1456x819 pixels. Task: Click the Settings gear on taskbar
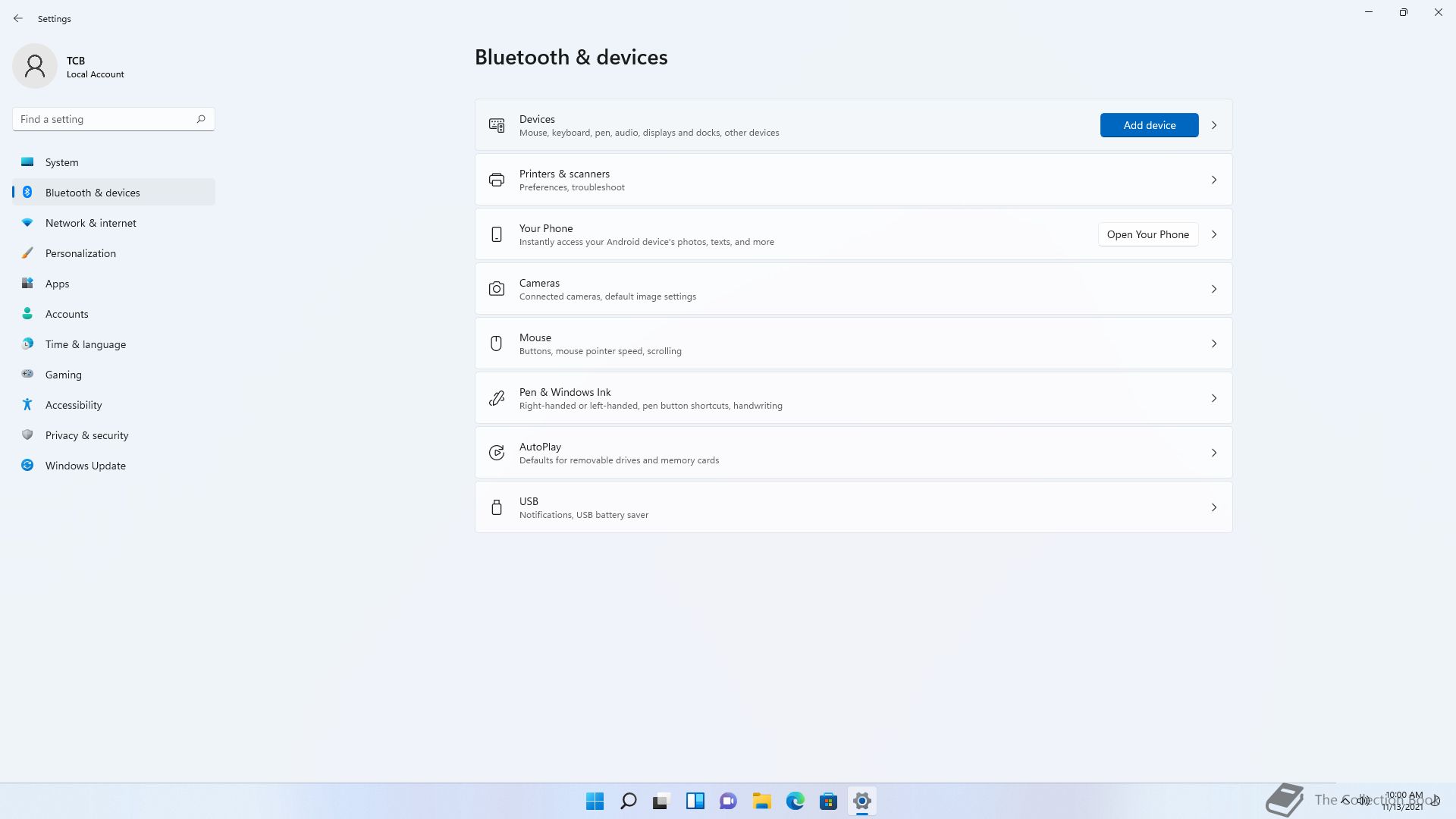[862, 801]
